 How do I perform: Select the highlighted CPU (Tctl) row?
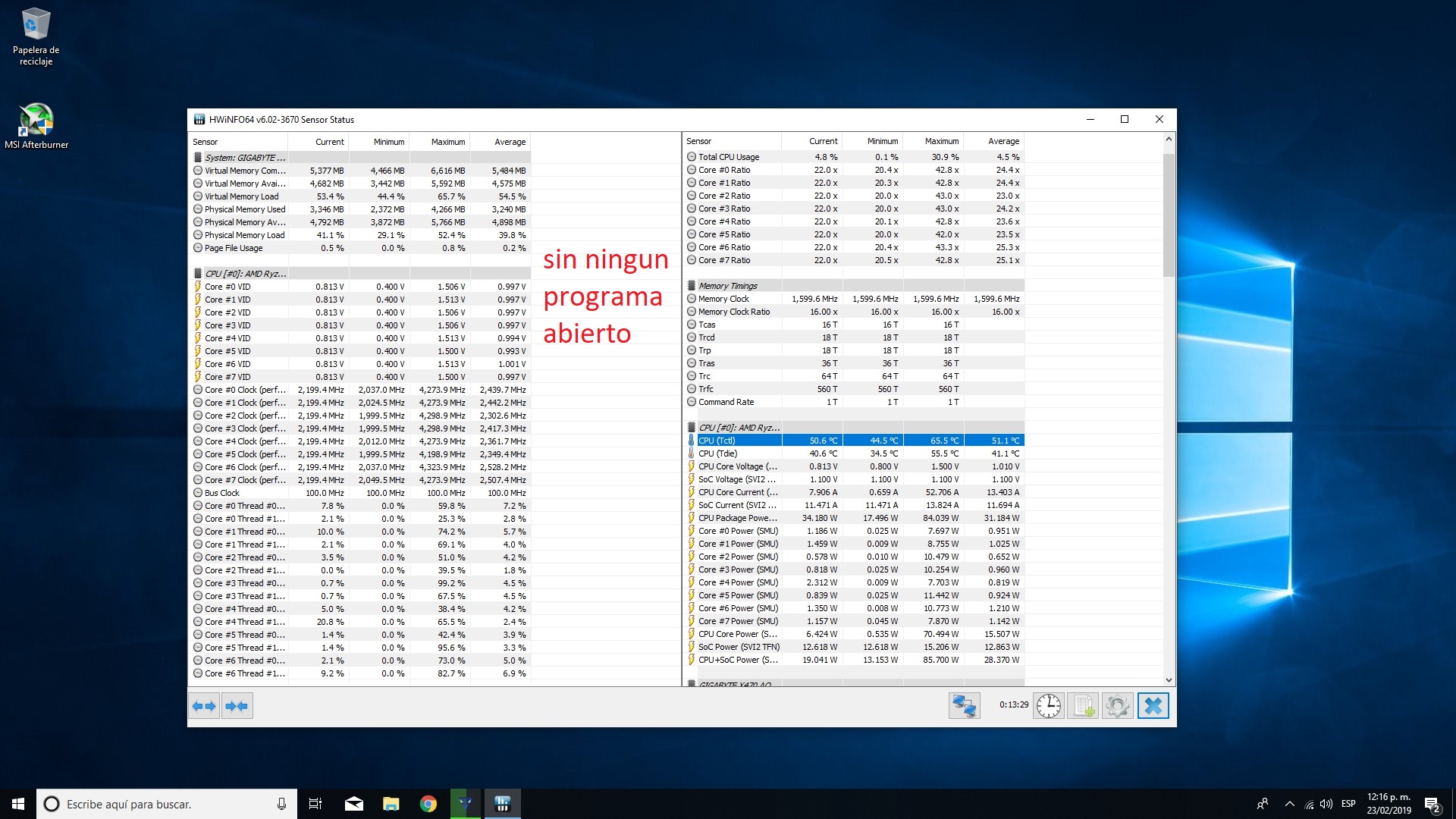point(854,441)
